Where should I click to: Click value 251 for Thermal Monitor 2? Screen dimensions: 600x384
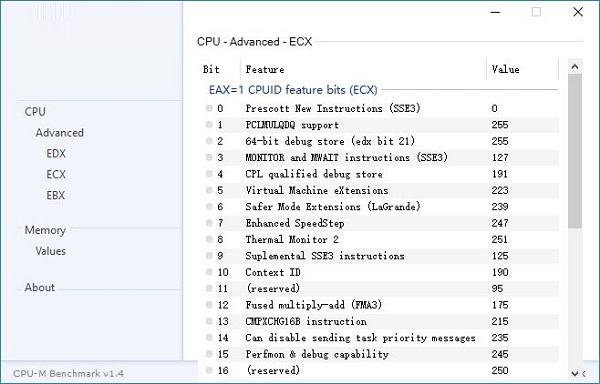[x=499, y=240]
